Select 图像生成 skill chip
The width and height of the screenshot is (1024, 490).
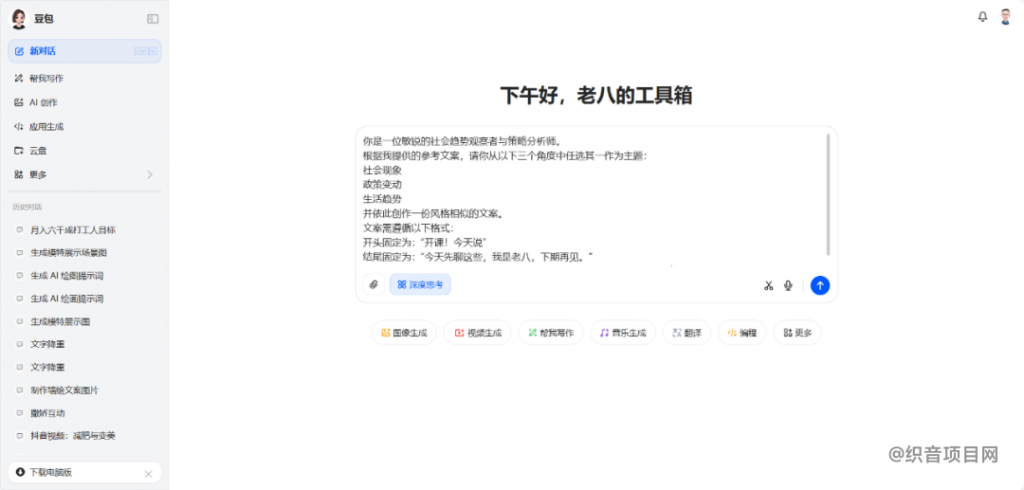tap(404, 333)
